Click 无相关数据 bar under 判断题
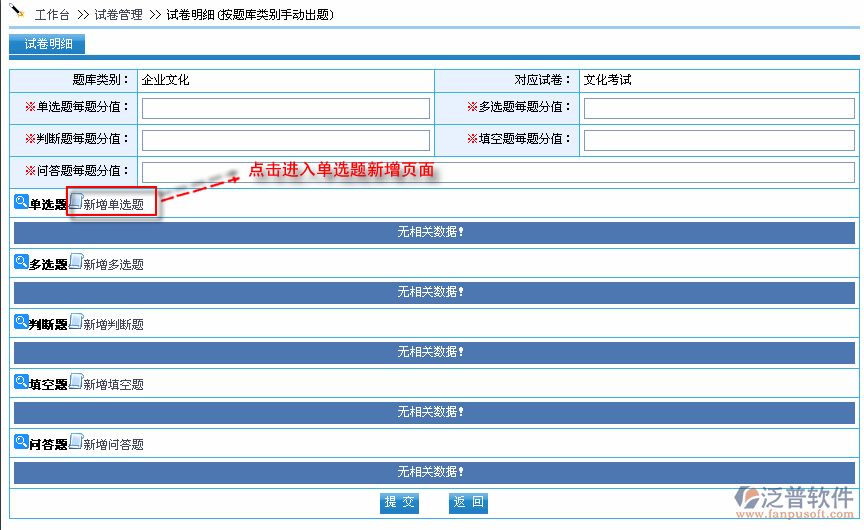 pyautogui.click(x=434, y=353)
